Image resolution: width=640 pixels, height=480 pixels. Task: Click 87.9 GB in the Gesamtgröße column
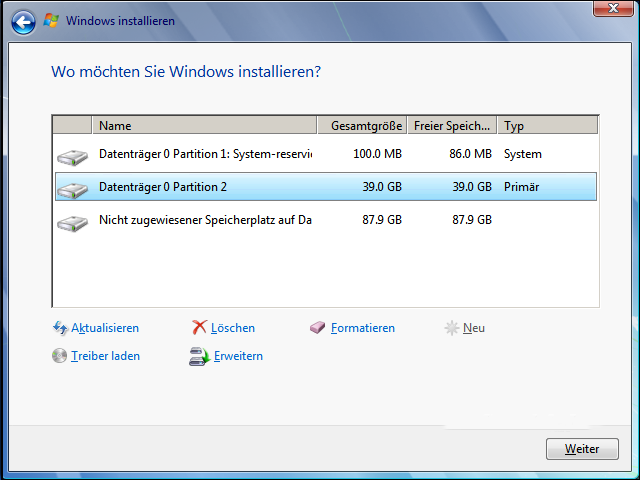coord(382,220)
